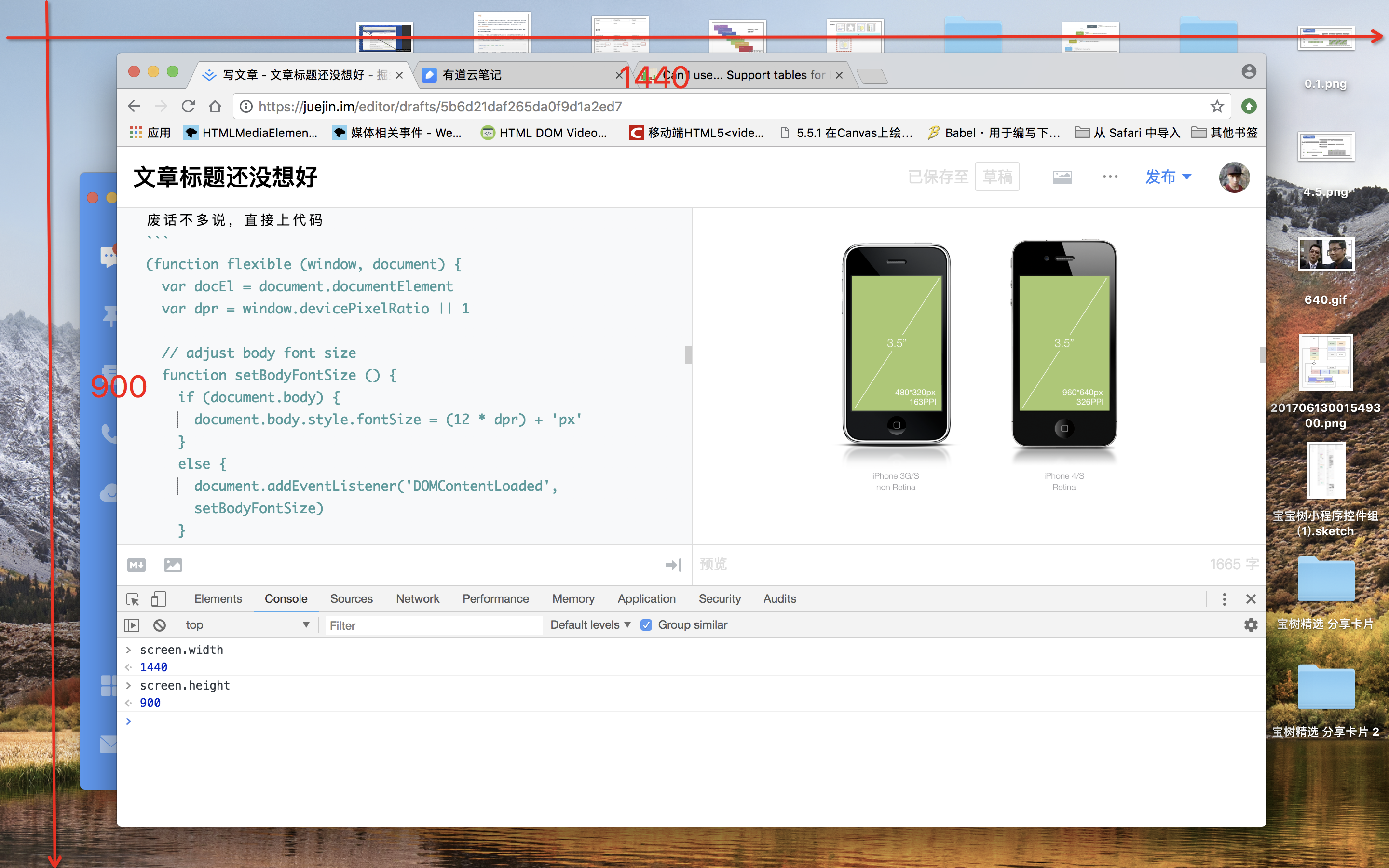Open the 其他书签 bookmarks folder
This screenshot has height=868, width=1389.
click(1225, 133)
